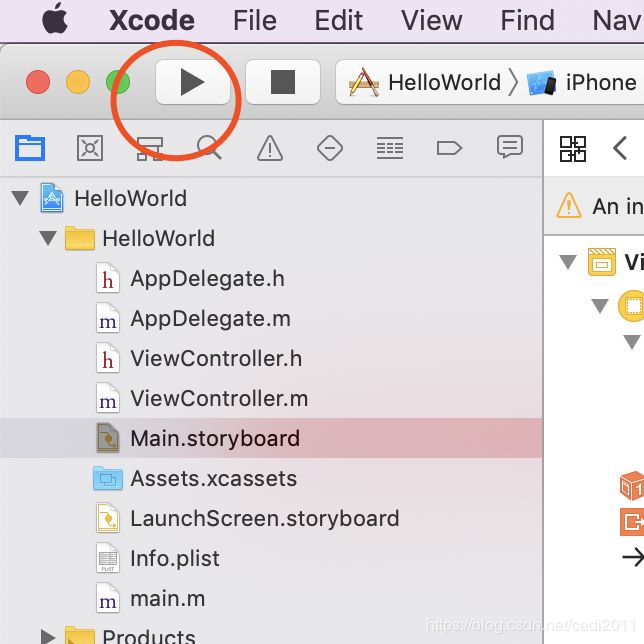Open the Find menu
The width and height of the screenshot is (644, 644).
(x=527, y=21)
